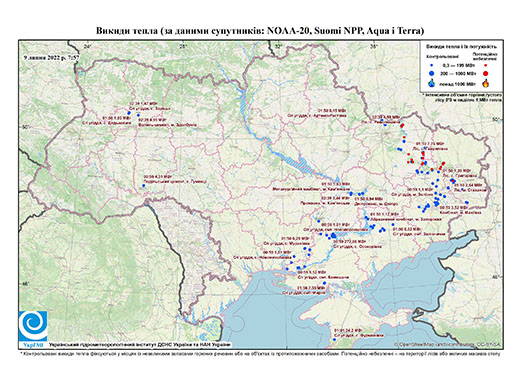This screenshot has height=368, width=520.
Task: Select the 4.31 MW marker in western Ukraine
Action: 144,185
